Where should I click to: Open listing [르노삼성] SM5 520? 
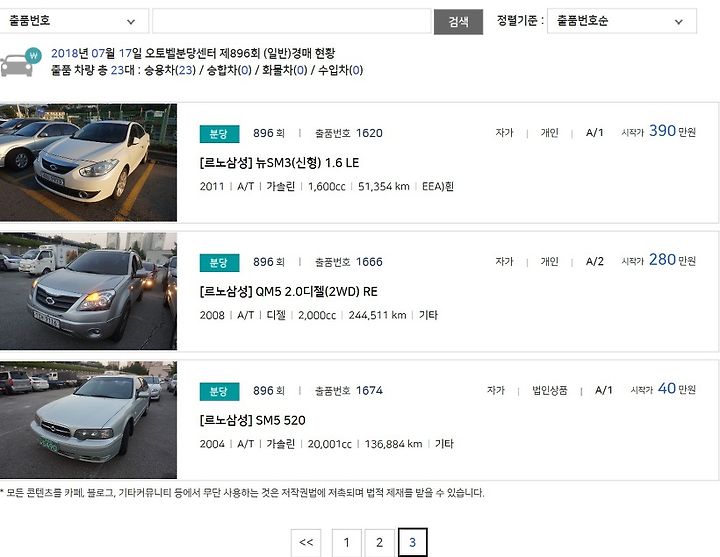252,420
